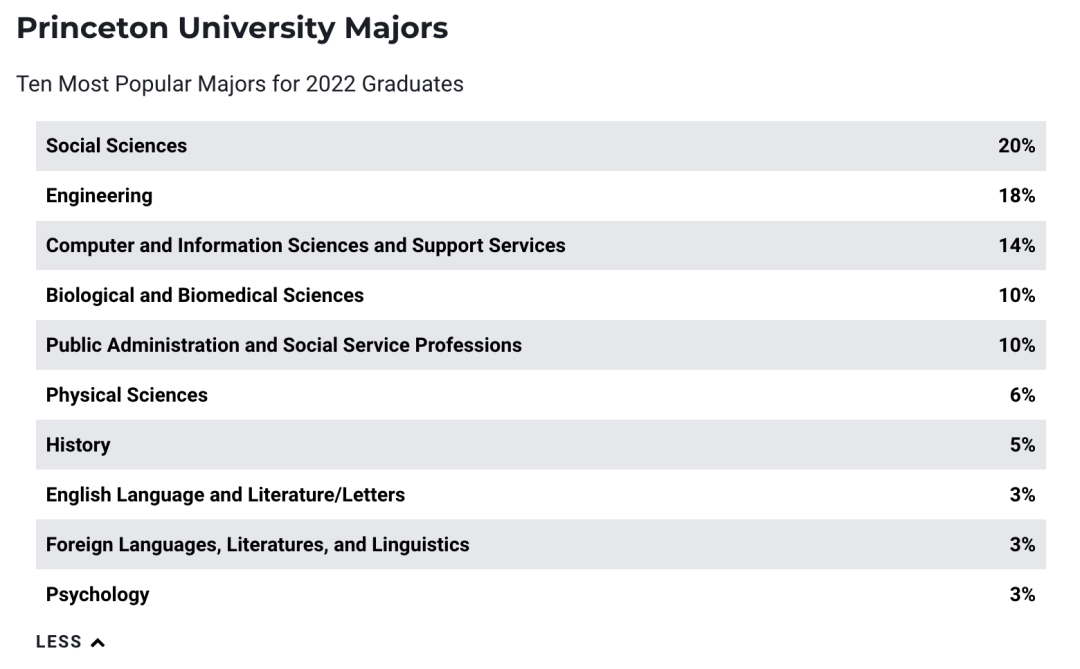Viewport: 1080px width, 669px height.
Task: Click the Engineering major row
Action: (541, 196)
